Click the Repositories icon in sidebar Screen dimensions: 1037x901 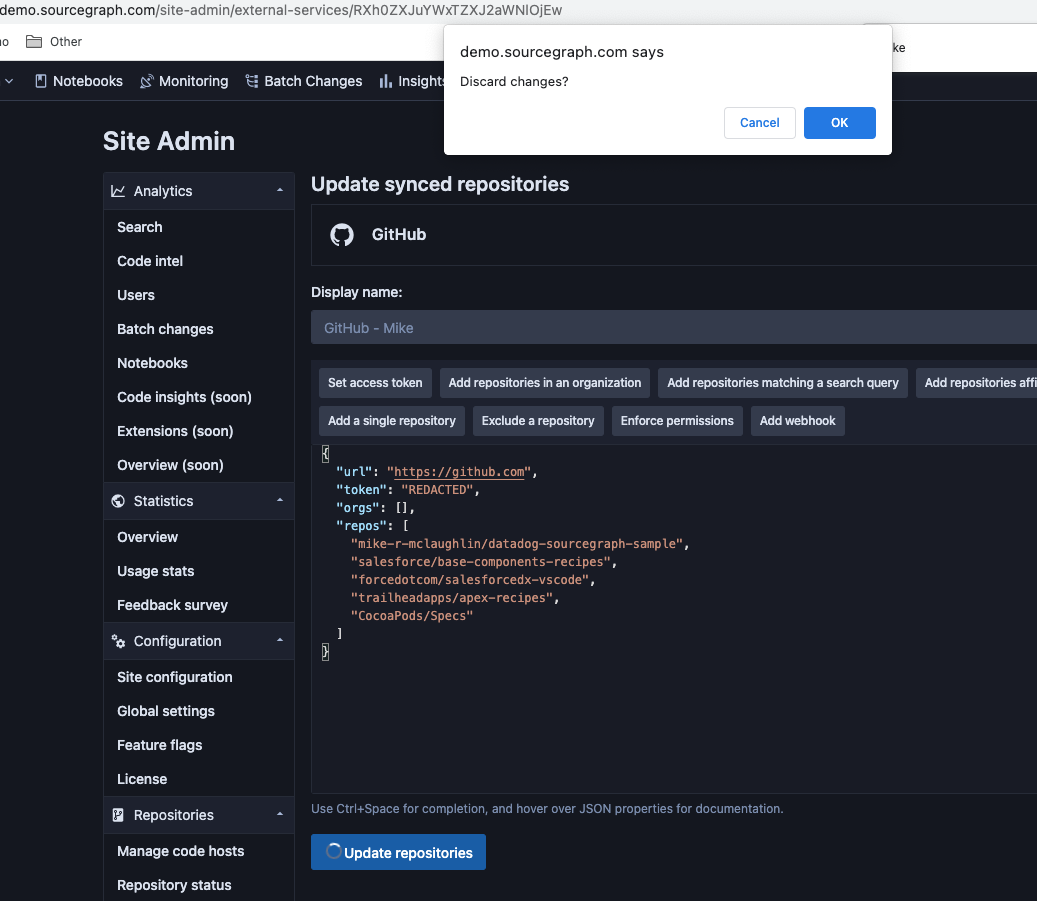point(118,815)
